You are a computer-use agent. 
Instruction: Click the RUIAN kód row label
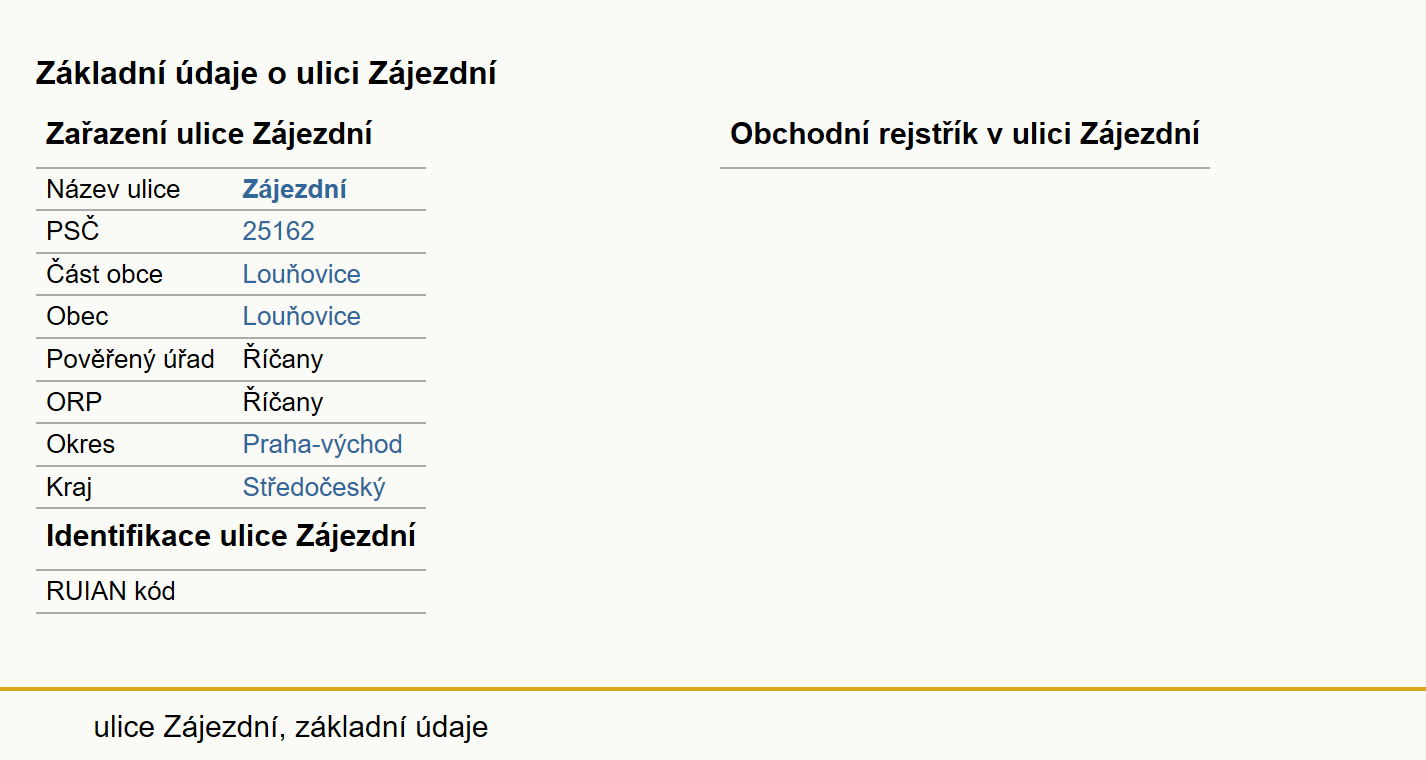pyautogui.click(x=111, y=592)
